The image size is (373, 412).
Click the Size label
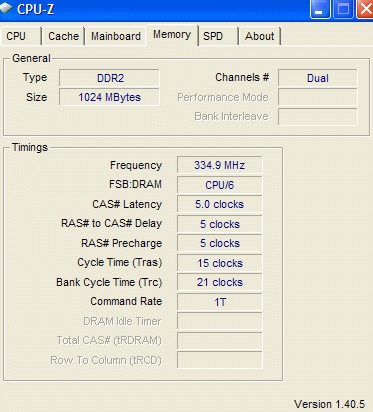click(37, 97)
